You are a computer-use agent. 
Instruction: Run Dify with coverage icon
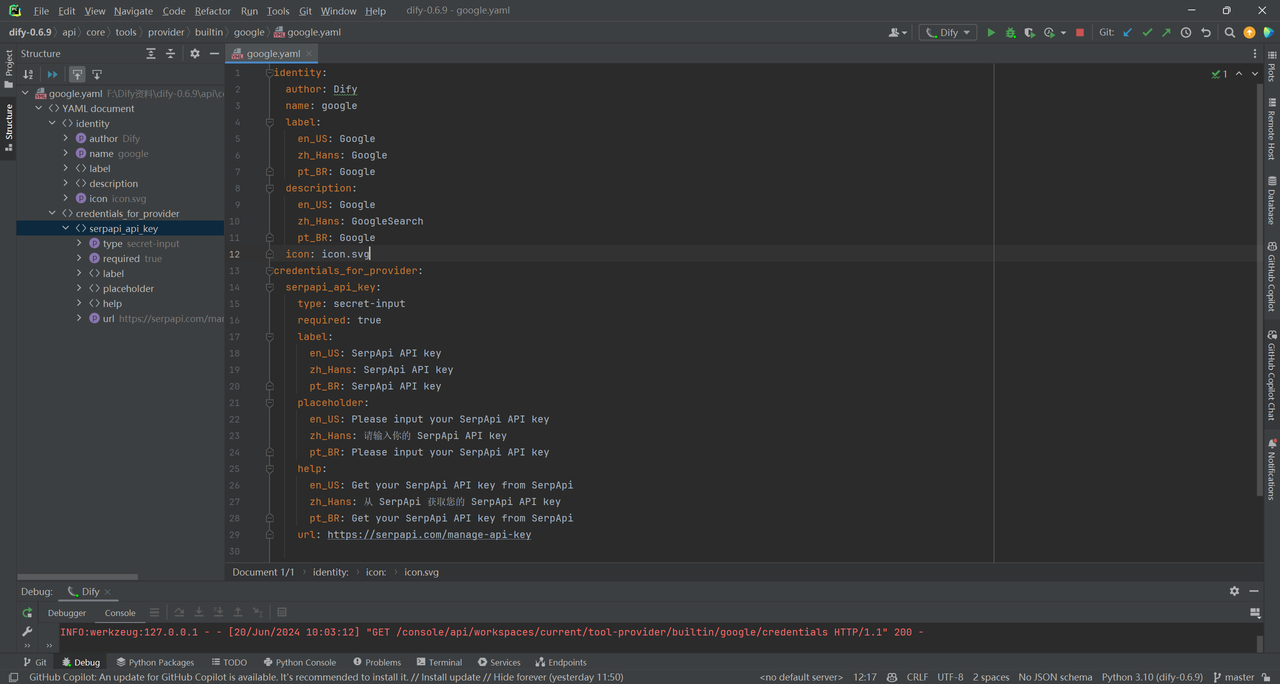tap(1029, 33)
